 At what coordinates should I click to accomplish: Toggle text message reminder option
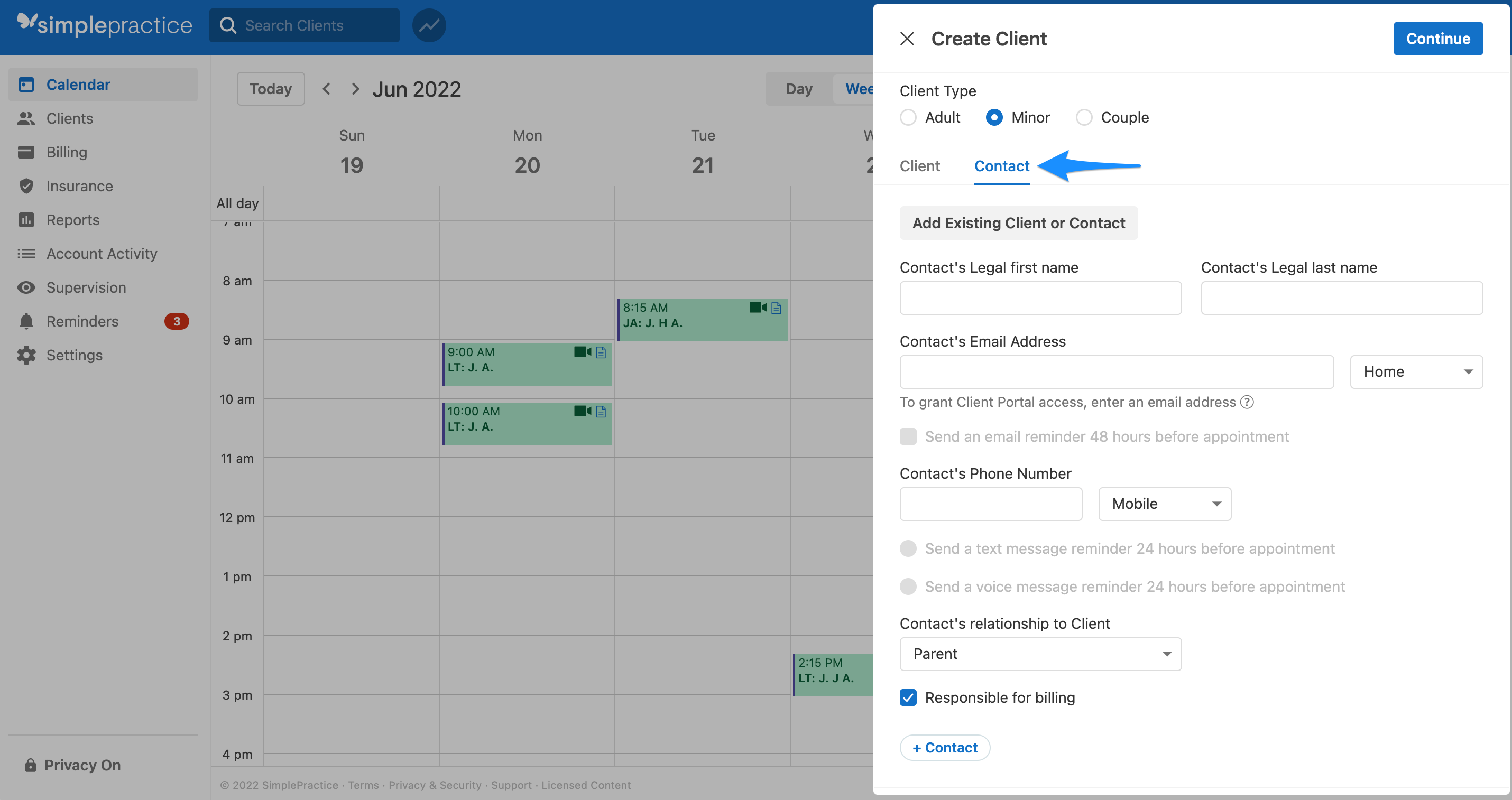point(908,548)
